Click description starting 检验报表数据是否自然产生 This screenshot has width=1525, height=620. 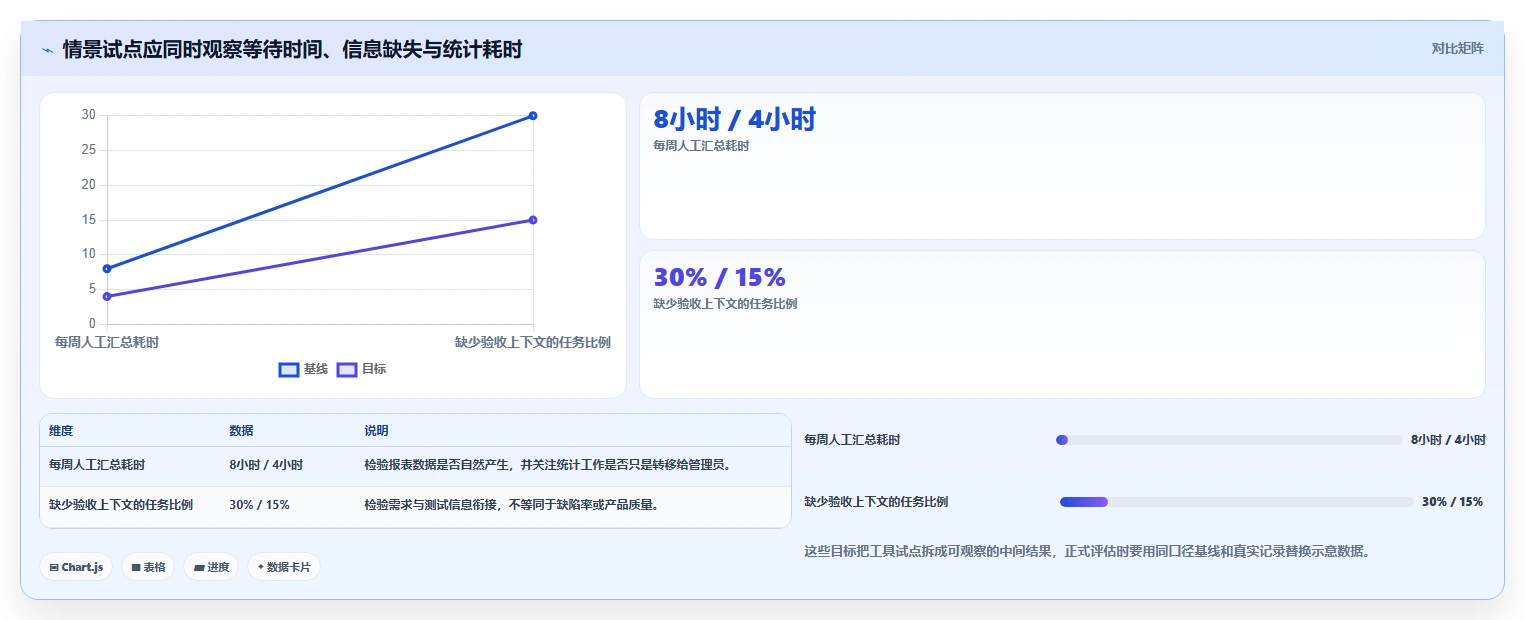point(549,465)
